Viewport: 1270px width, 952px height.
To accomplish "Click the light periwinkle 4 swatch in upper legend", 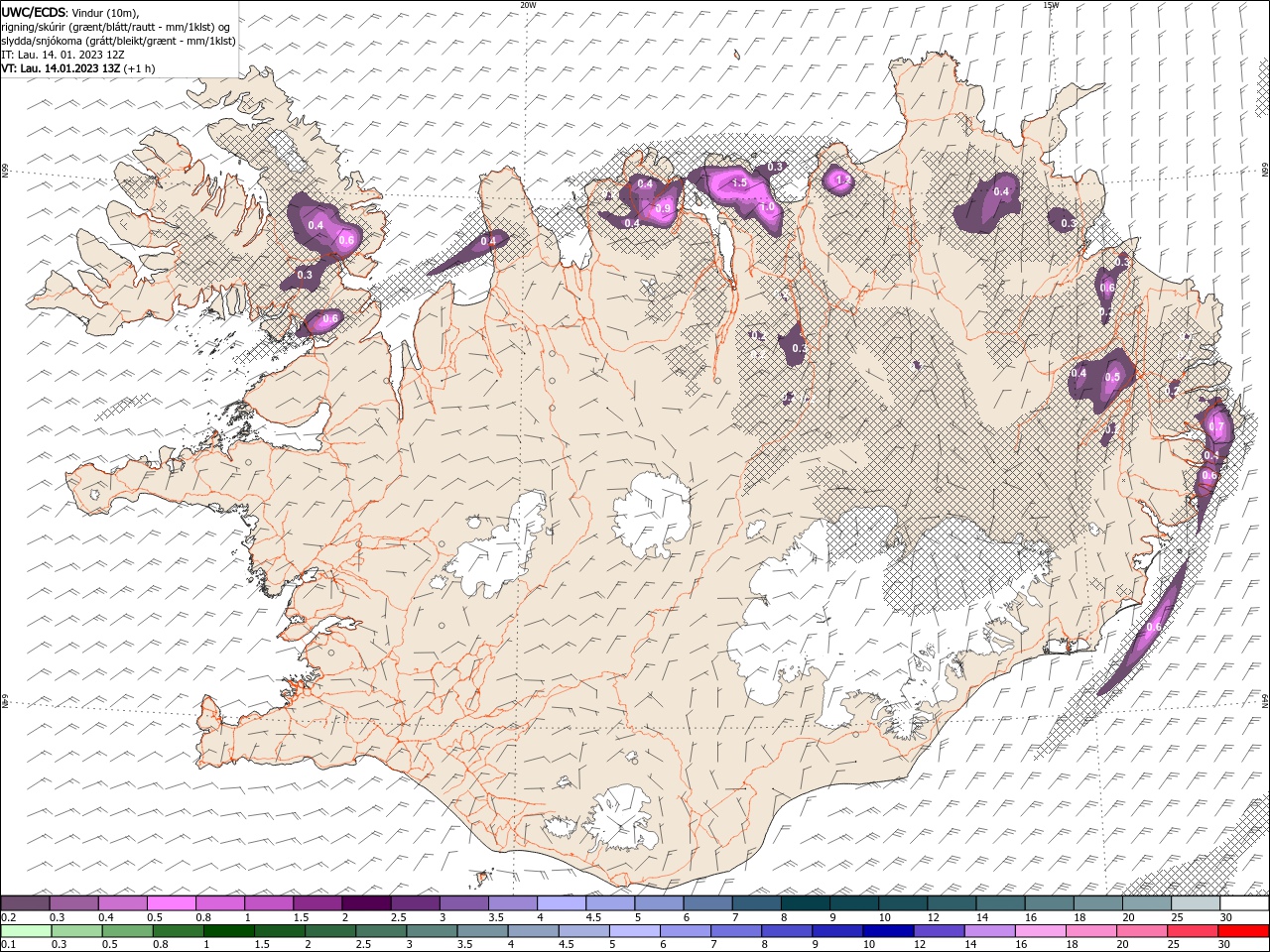I will click(x=560, y=903).
